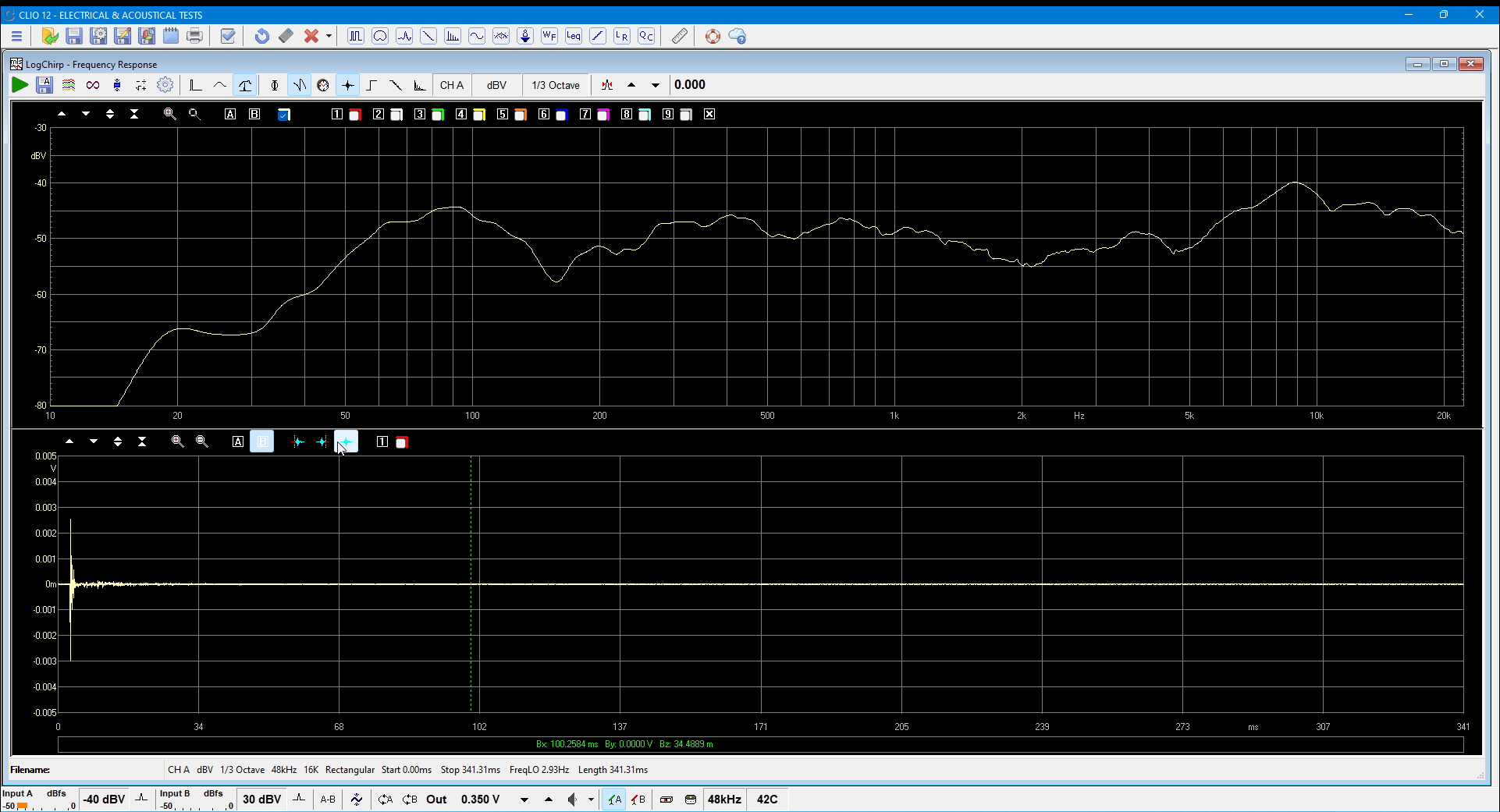1500x812 pixels.
Task: Click the highlighted third cyan marker icon
Action: [347, 441]
